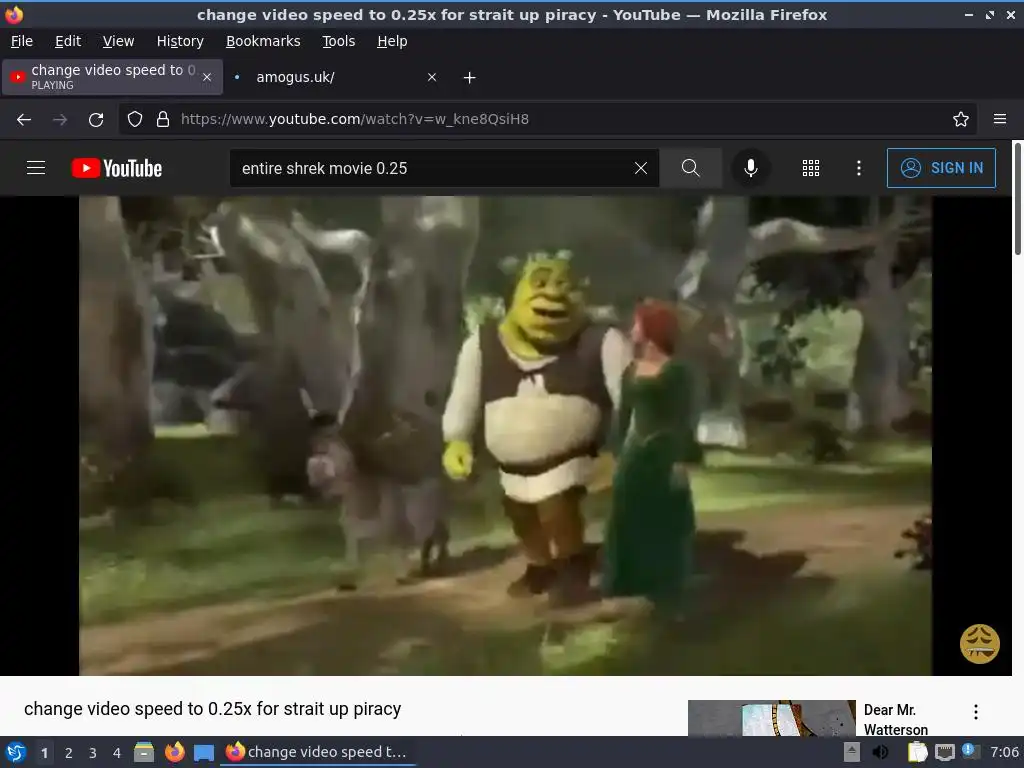The height and width of the screenshot is (768, 1024).
Task: Open the notification tray icon
Action: pyautogui.click(x=970, y=752)
